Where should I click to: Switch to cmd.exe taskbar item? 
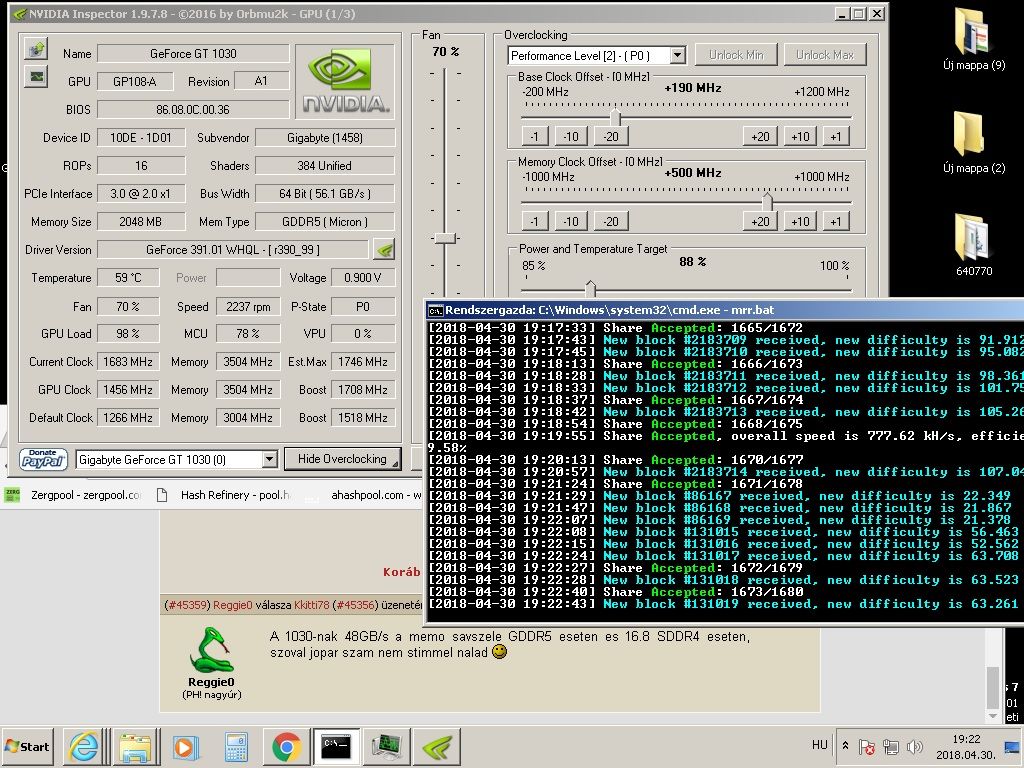click(336, 746)
